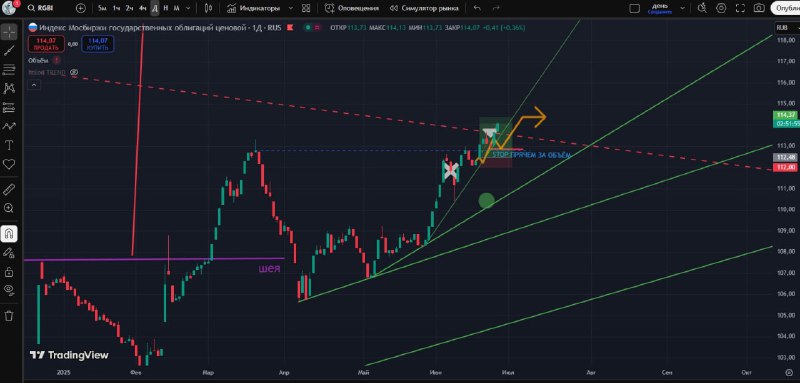Image resolution: width=800 pixels, height=383 pixels.
Task: Open the forecasting and position tools
Action: [9, 108]
